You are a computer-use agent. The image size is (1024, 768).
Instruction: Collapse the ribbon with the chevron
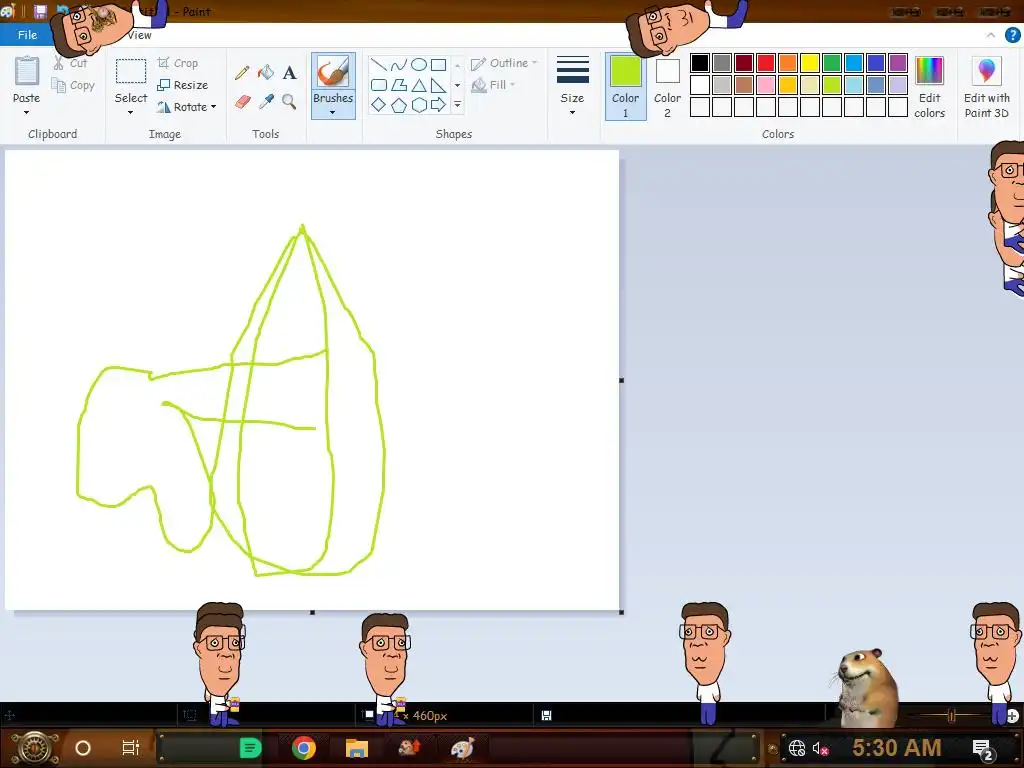point(991,35)
